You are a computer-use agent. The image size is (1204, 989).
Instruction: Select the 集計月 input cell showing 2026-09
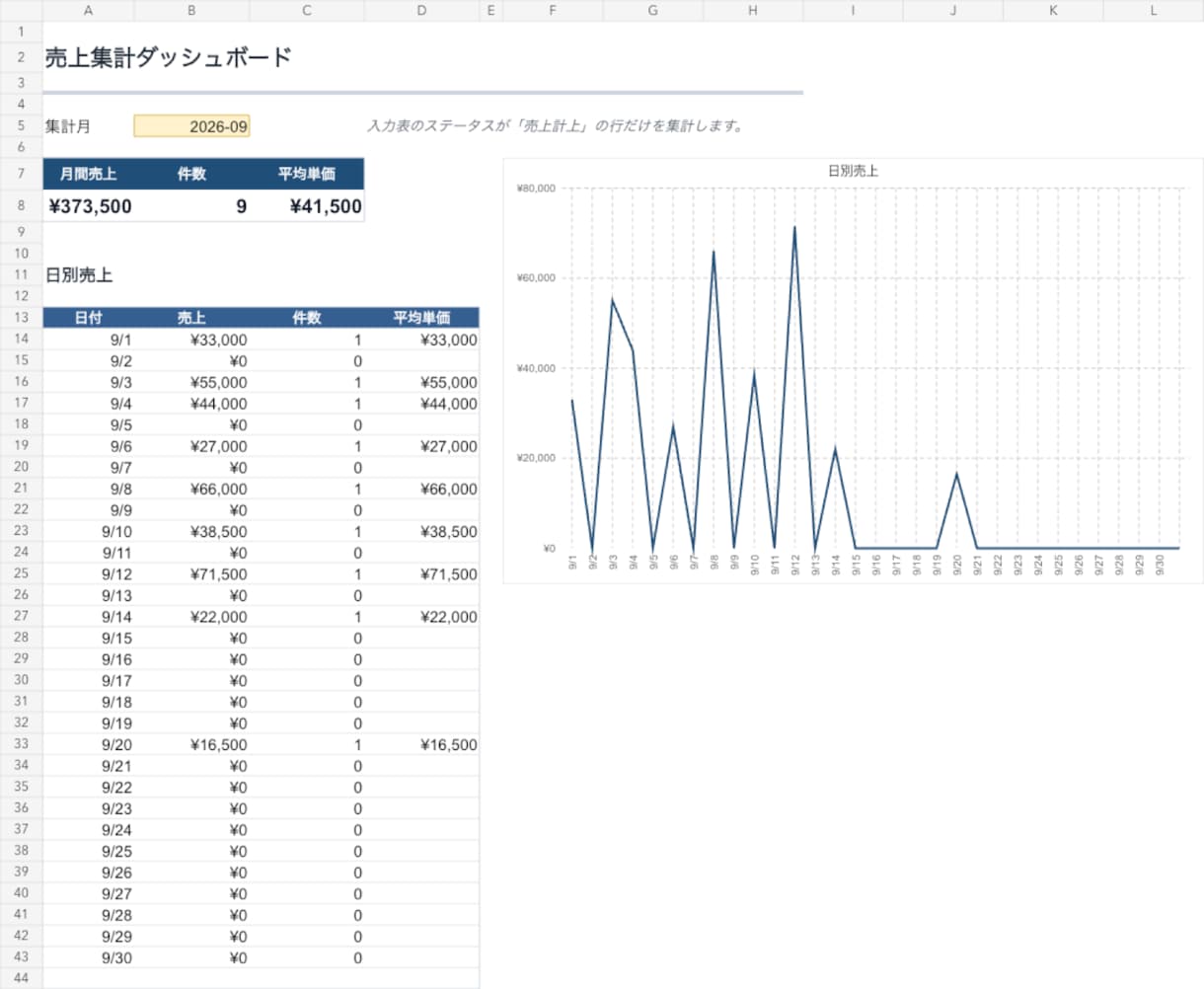(191, 126)
